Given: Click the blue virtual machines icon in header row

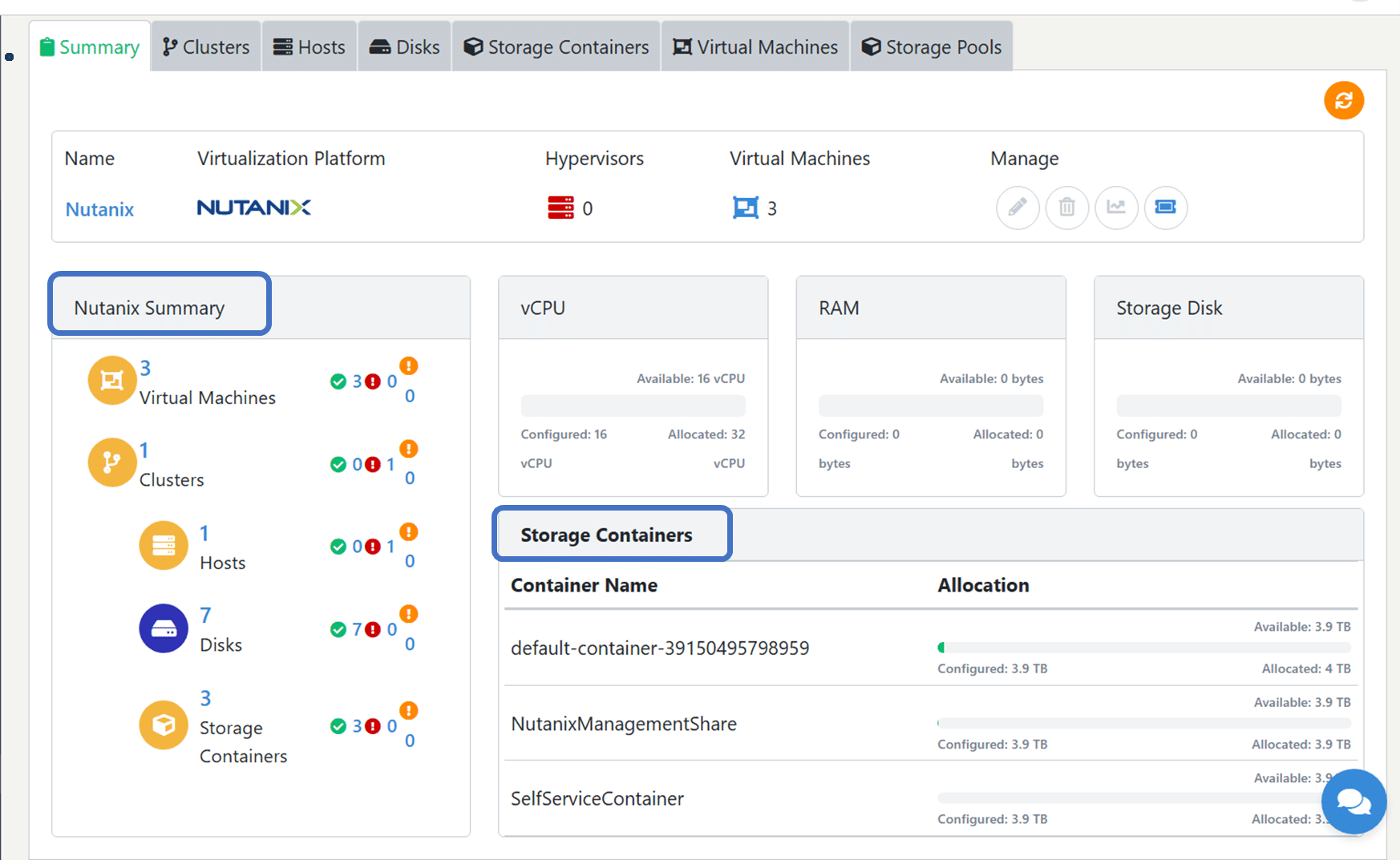Looking at the screenshot, I should (746, 208).
